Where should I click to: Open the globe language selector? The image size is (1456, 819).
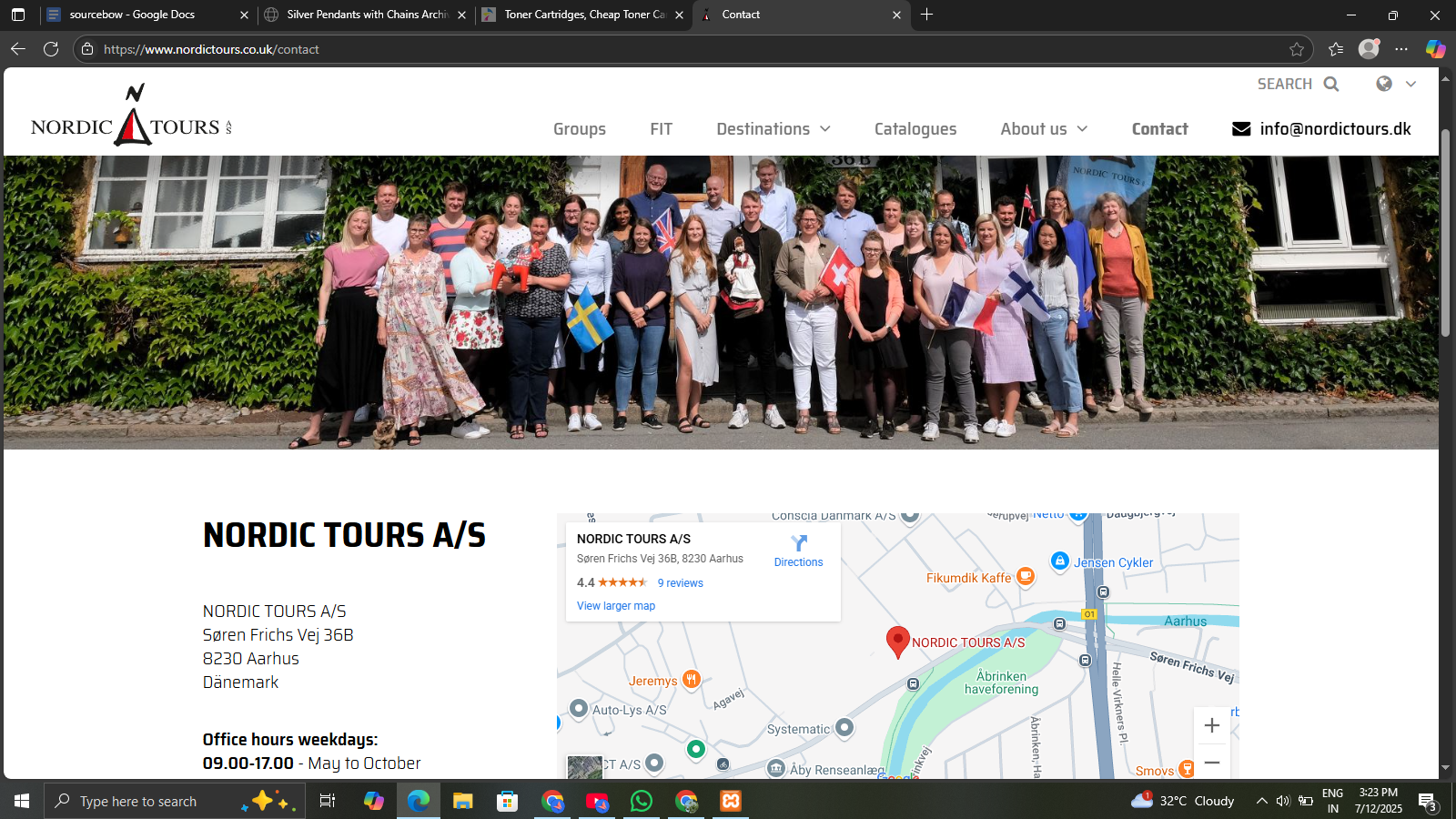click(x=1384, y=84)
